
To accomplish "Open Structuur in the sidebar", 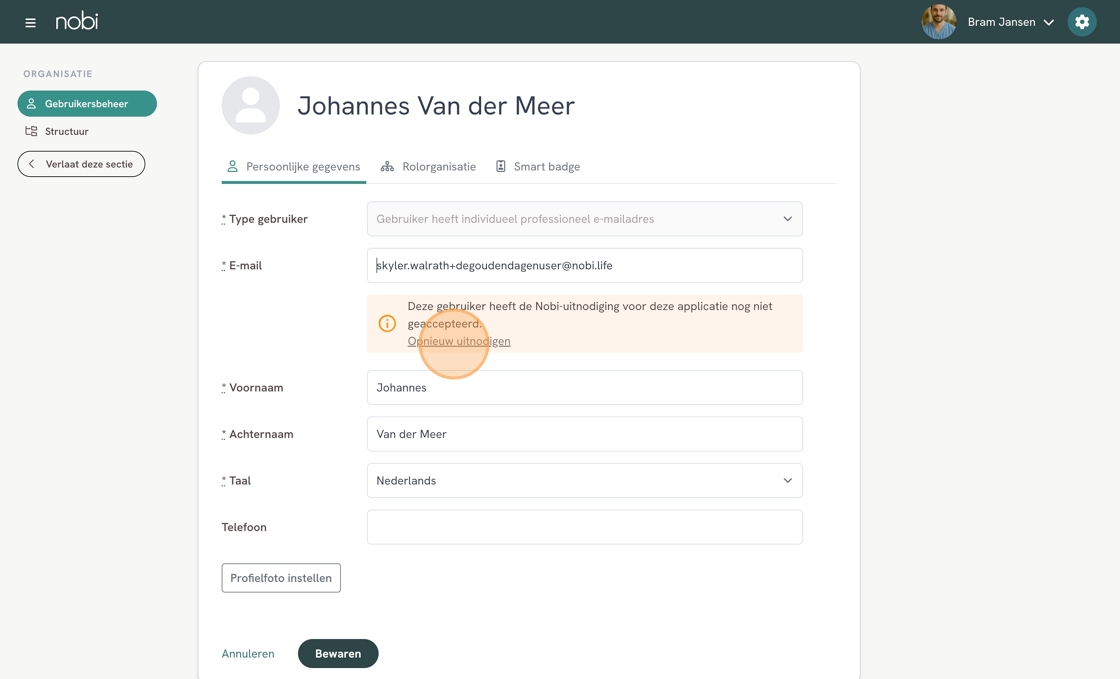I will (x=66, y=131).
